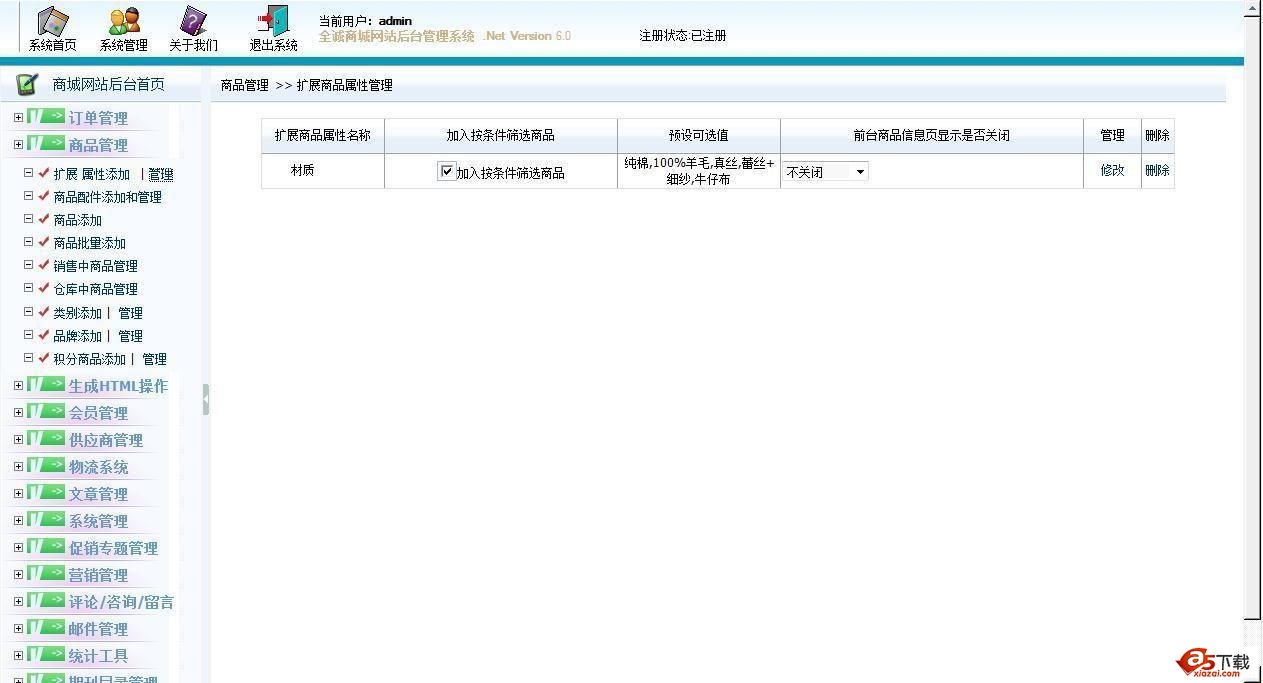1263x683 pixels.
Task: Open 仓库中商品管理 in the sidebar
Action: [95, 289]
